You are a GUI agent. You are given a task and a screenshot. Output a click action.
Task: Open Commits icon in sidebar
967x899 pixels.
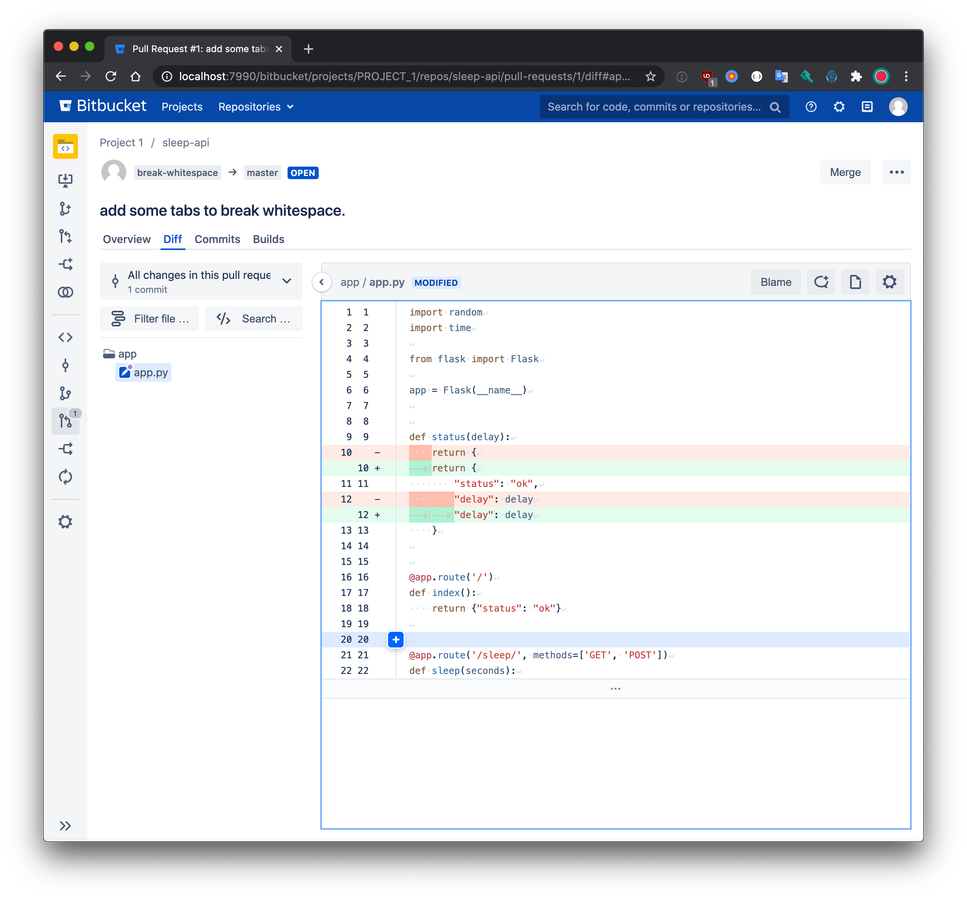click(65, 366)
